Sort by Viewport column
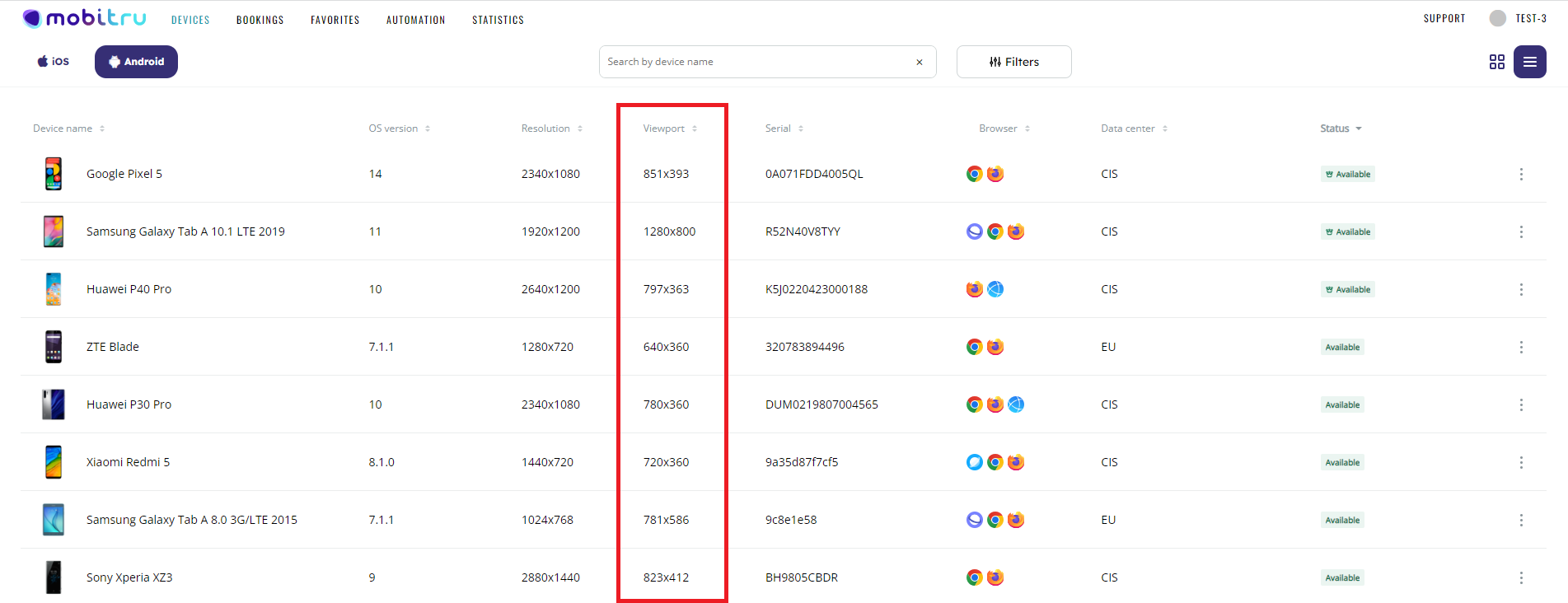 point(670,129)
